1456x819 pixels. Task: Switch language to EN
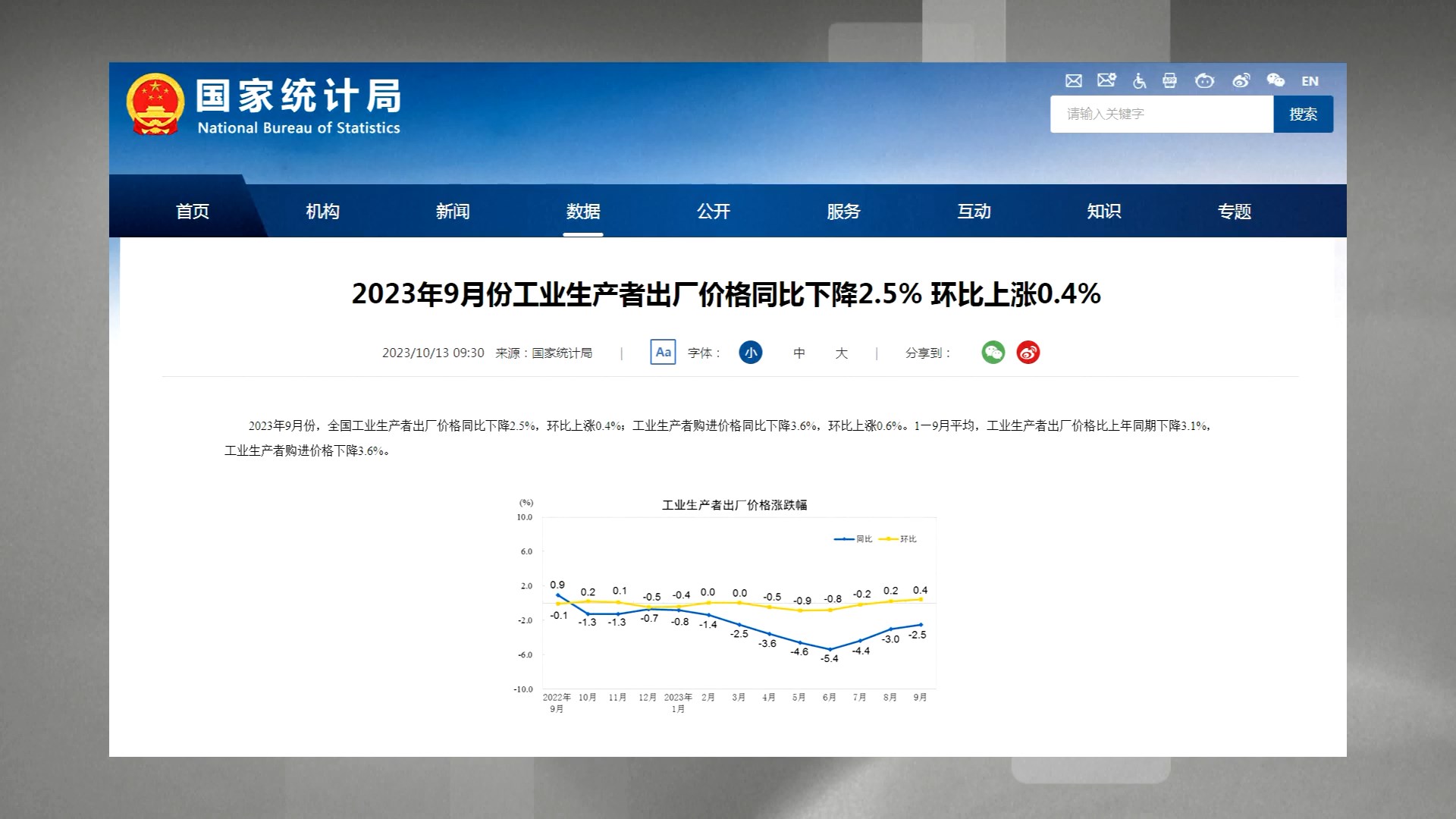(1310, 81)
